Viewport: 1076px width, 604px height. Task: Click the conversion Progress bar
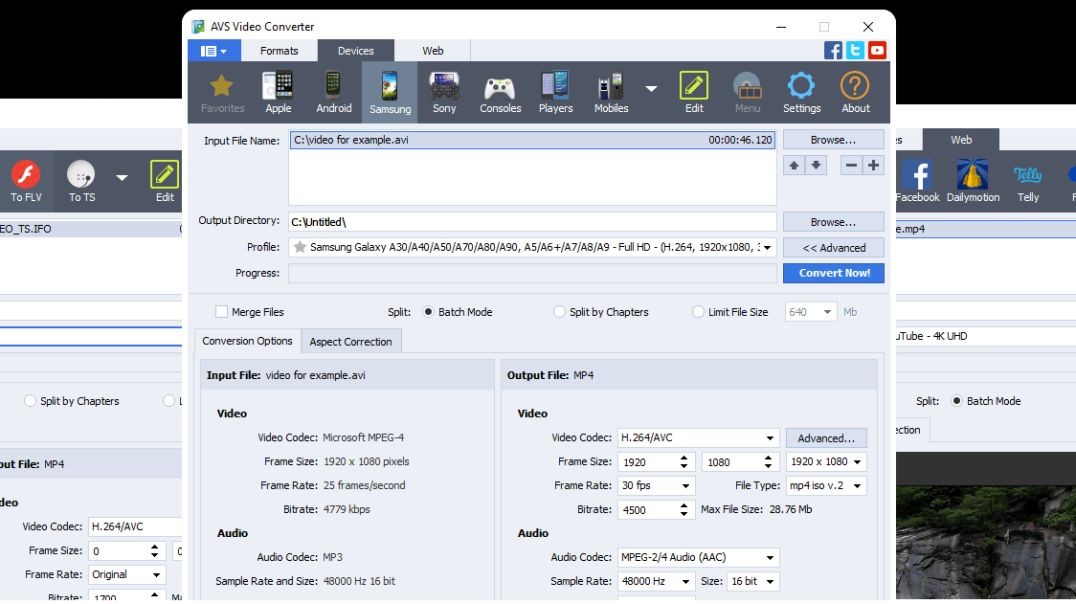click(532, 273)
